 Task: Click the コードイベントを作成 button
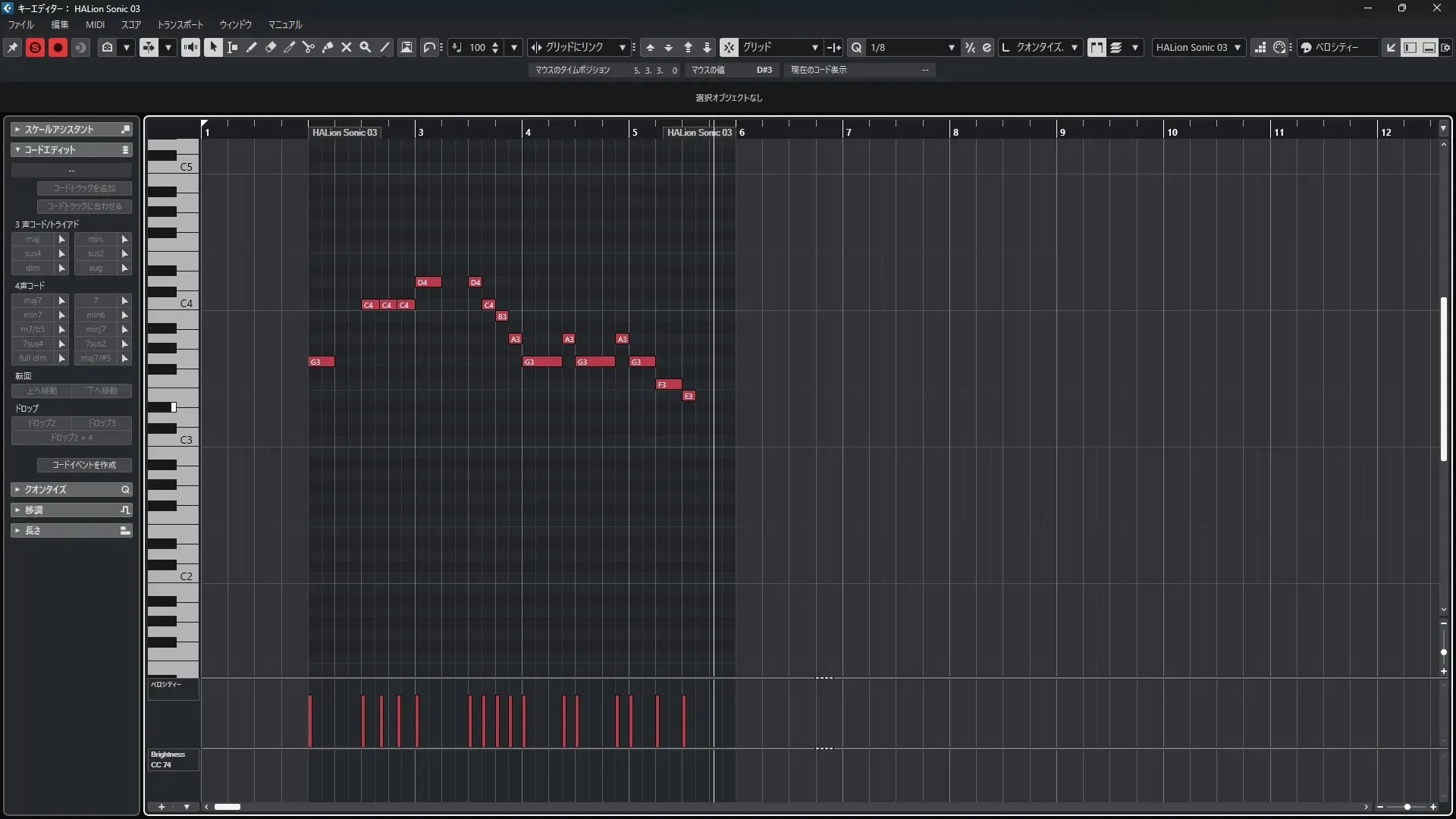(84, 465)
